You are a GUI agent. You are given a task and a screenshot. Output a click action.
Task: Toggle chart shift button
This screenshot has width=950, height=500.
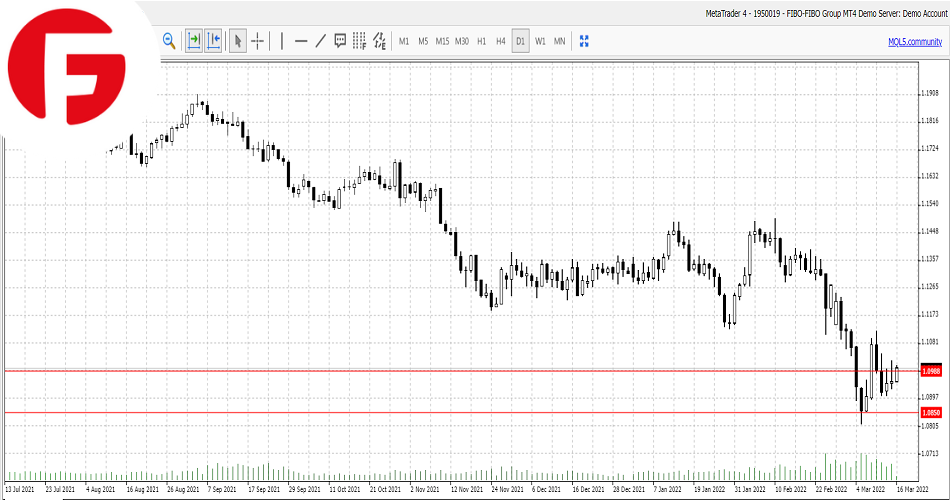tap(213, 41)
